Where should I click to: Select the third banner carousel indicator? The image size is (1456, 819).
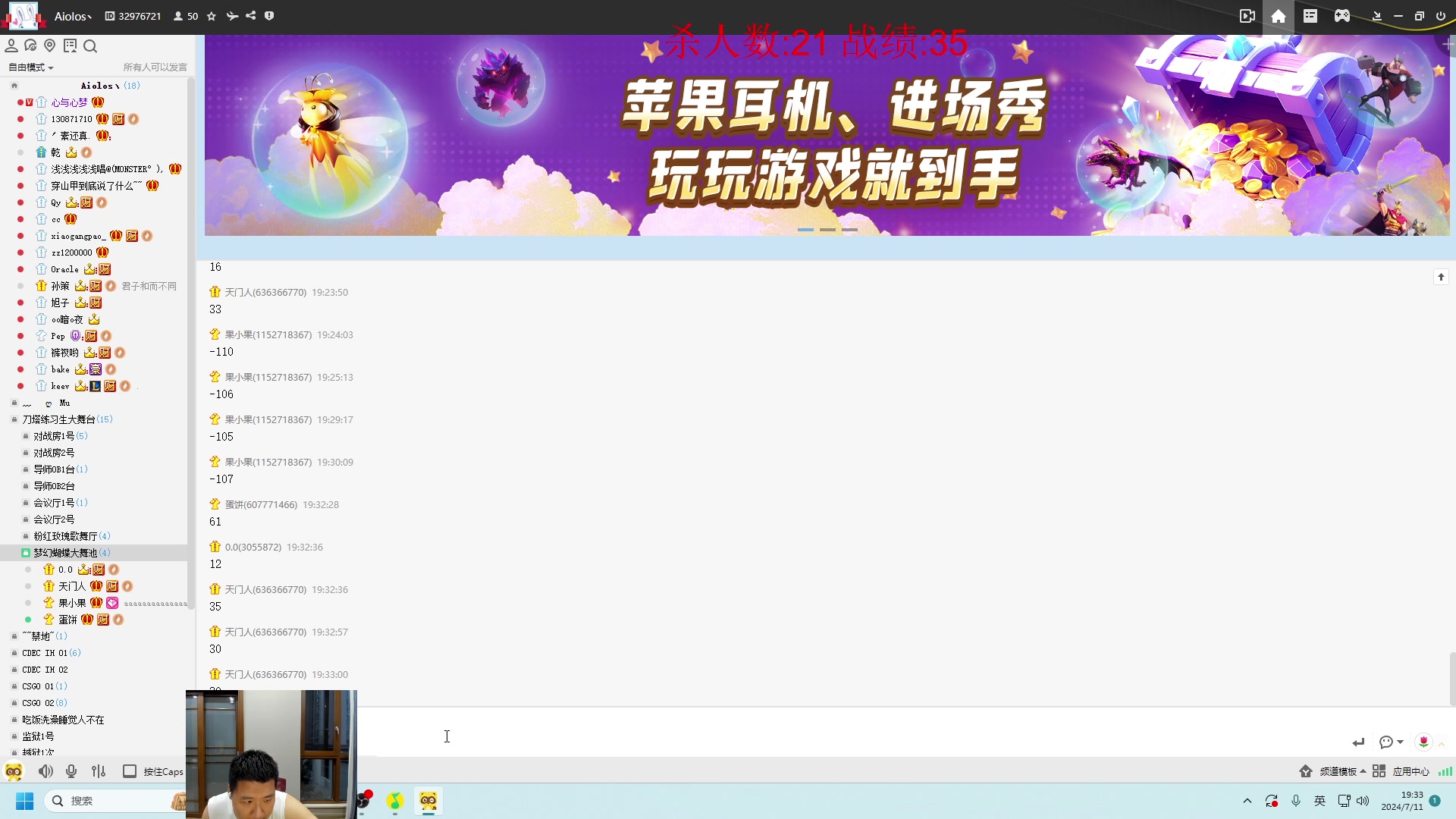[x=849, y=229]
